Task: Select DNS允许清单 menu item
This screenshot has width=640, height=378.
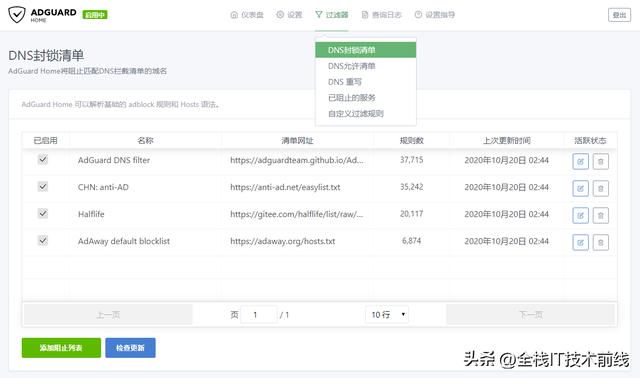Action: pos(366,66)
